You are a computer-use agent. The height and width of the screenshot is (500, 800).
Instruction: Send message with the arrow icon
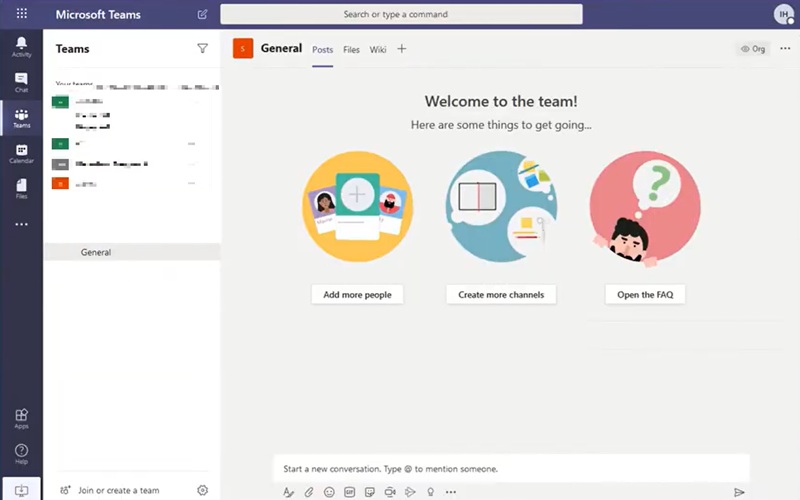tap(739, 492)
